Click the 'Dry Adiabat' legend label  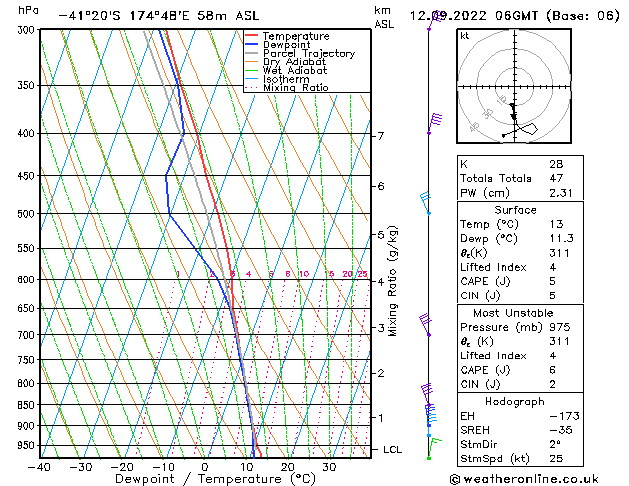[x=294, y=62]
